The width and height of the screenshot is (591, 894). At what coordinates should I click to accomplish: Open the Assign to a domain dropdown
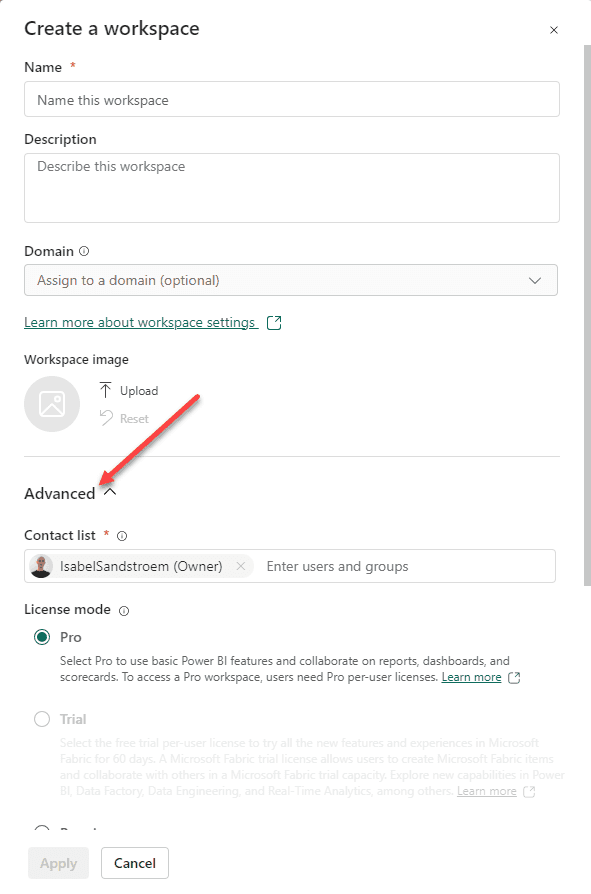pos(291,280)
